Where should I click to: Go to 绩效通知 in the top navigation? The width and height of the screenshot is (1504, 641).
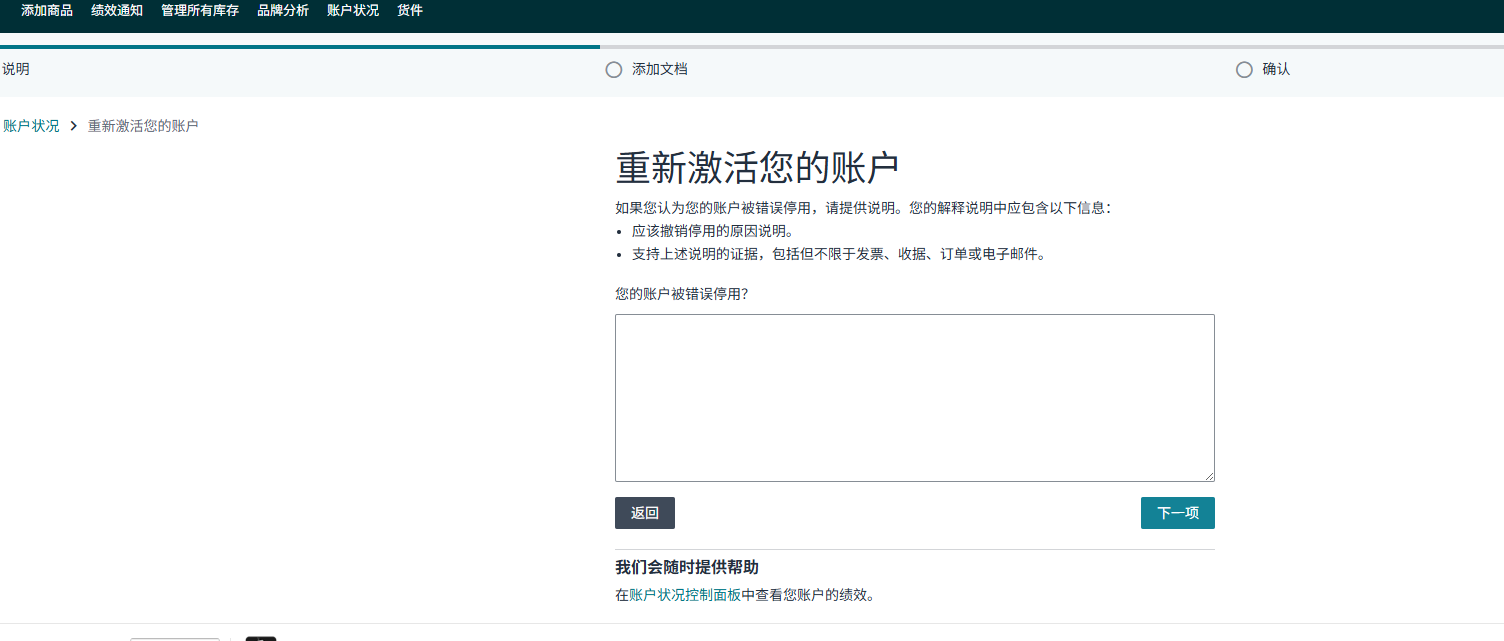point(117,11)
